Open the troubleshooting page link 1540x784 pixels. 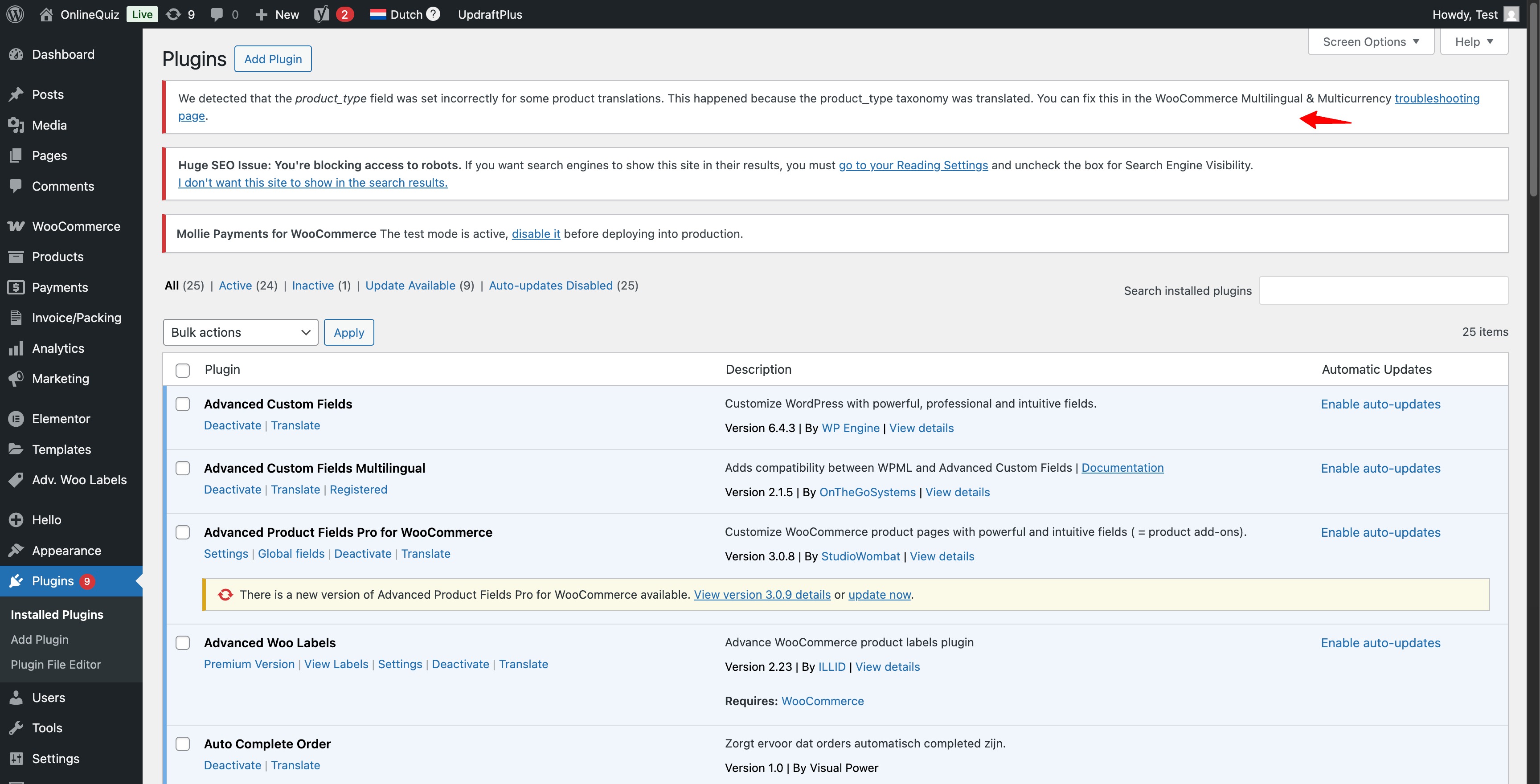1437,98
